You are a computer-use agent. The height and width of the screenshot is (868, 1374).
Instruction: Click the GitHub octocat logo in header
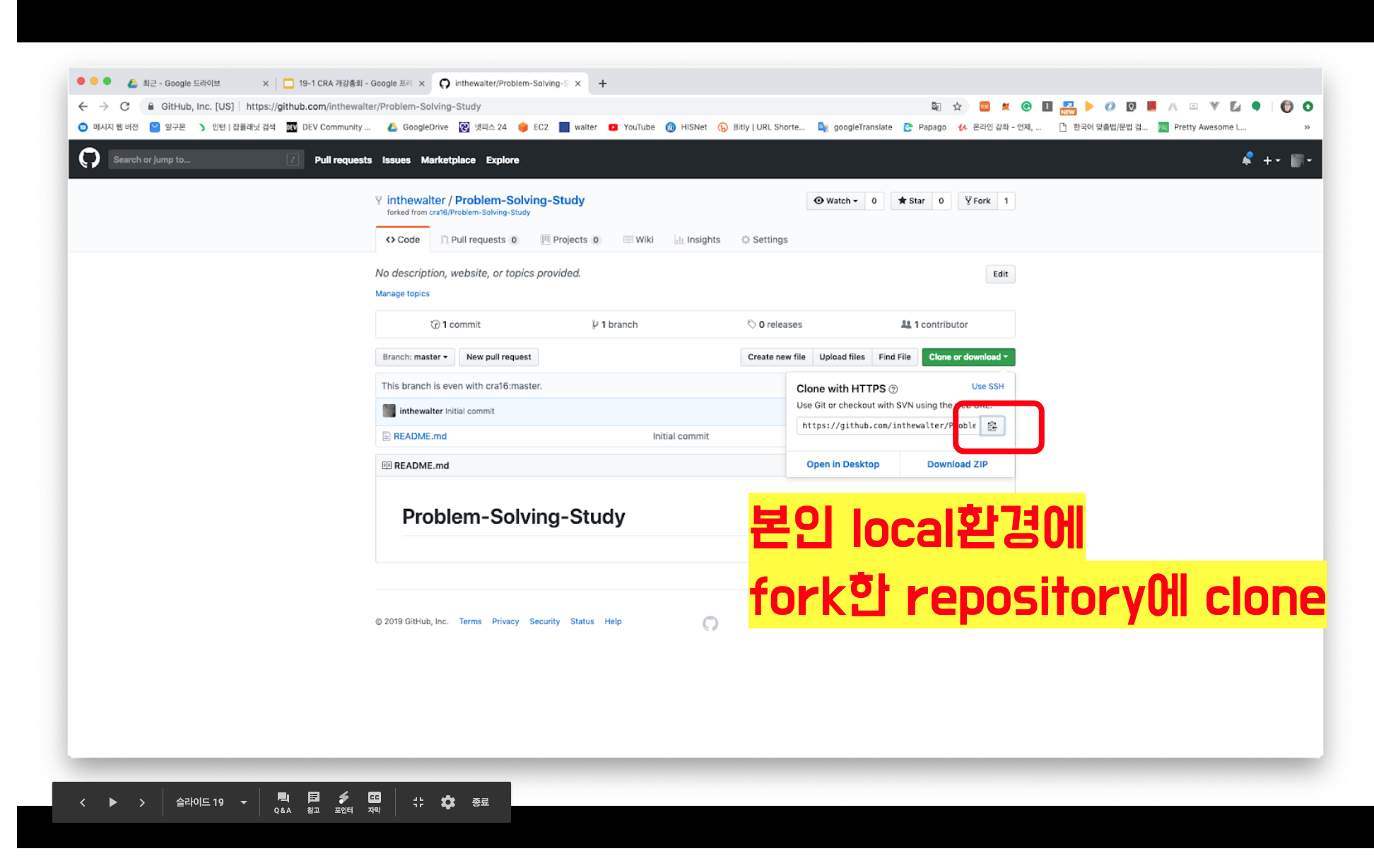click(90, 159)
